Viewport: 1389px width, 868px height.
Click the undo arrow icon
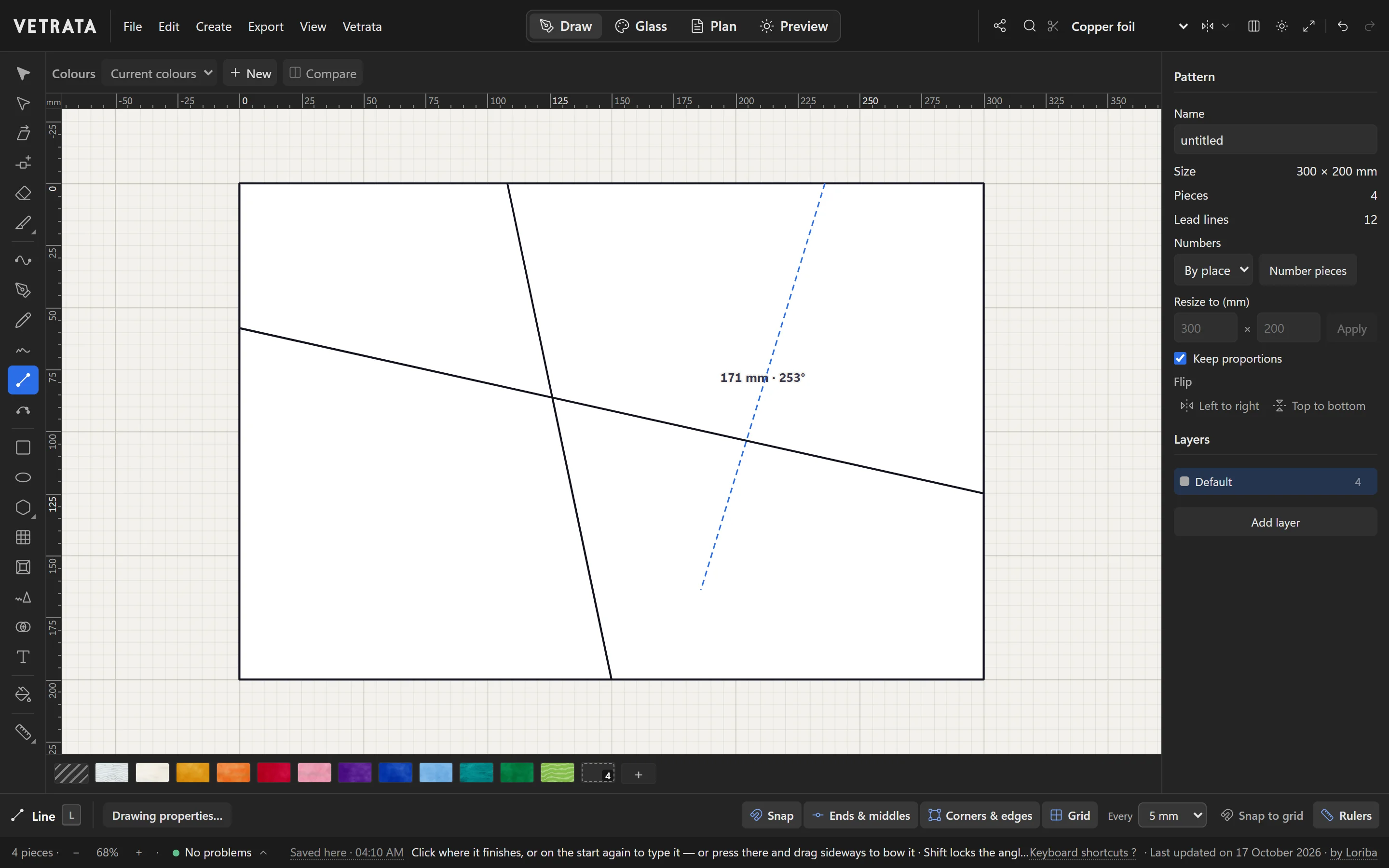[x=1343, y=27]
